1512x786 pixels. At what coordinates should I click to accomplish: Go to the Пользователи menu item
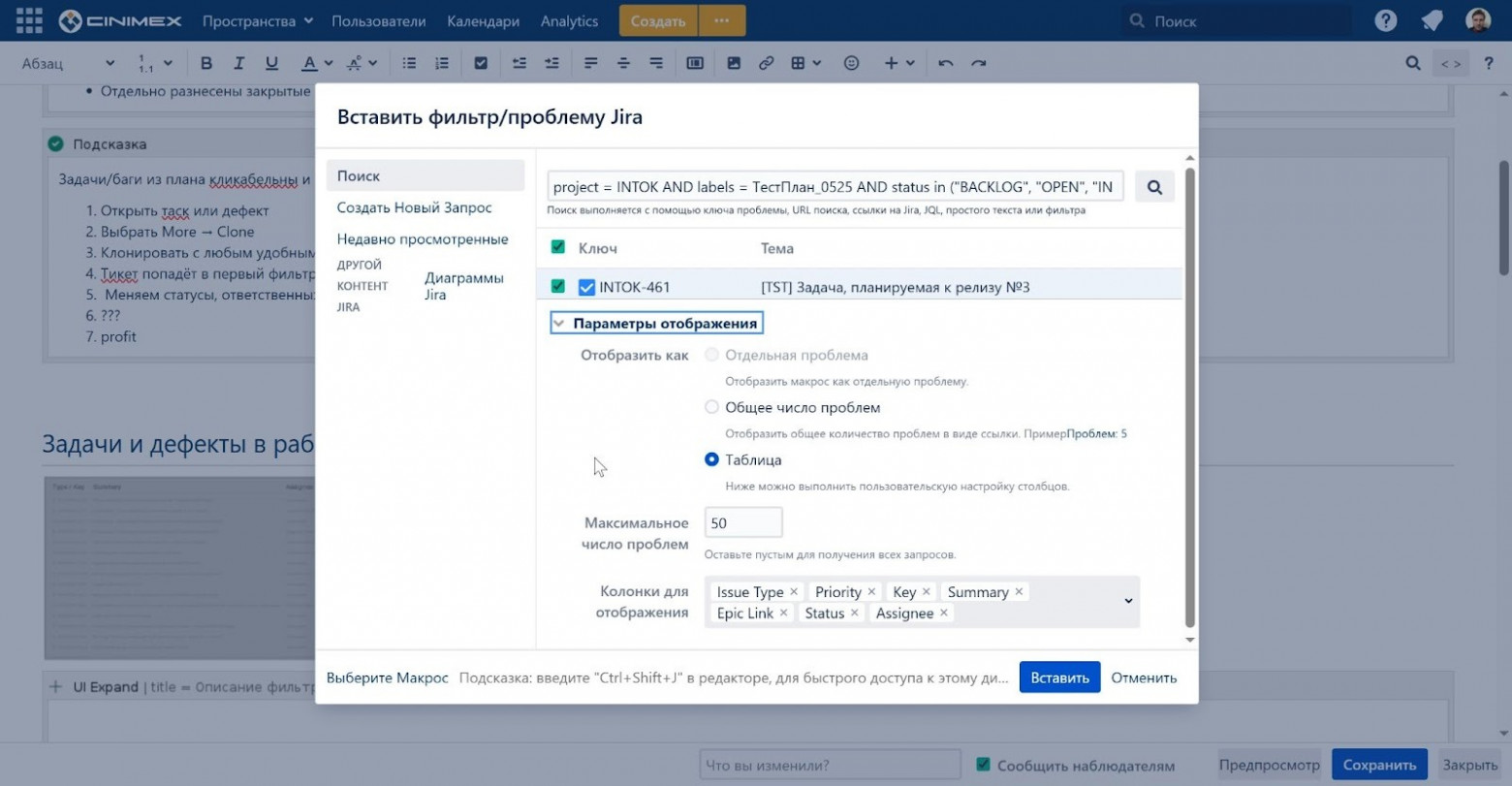click(378, 19)
